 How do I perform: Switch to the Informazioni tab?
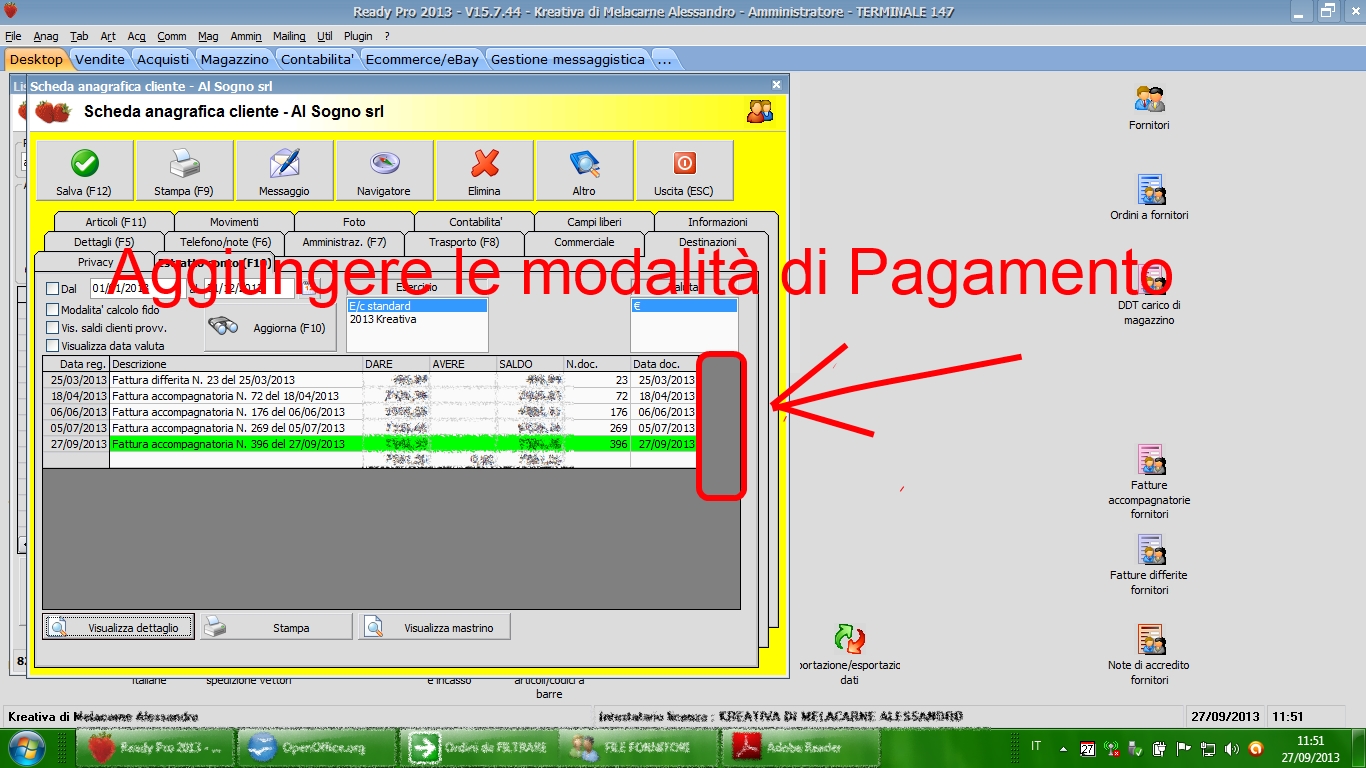point(717,222)
